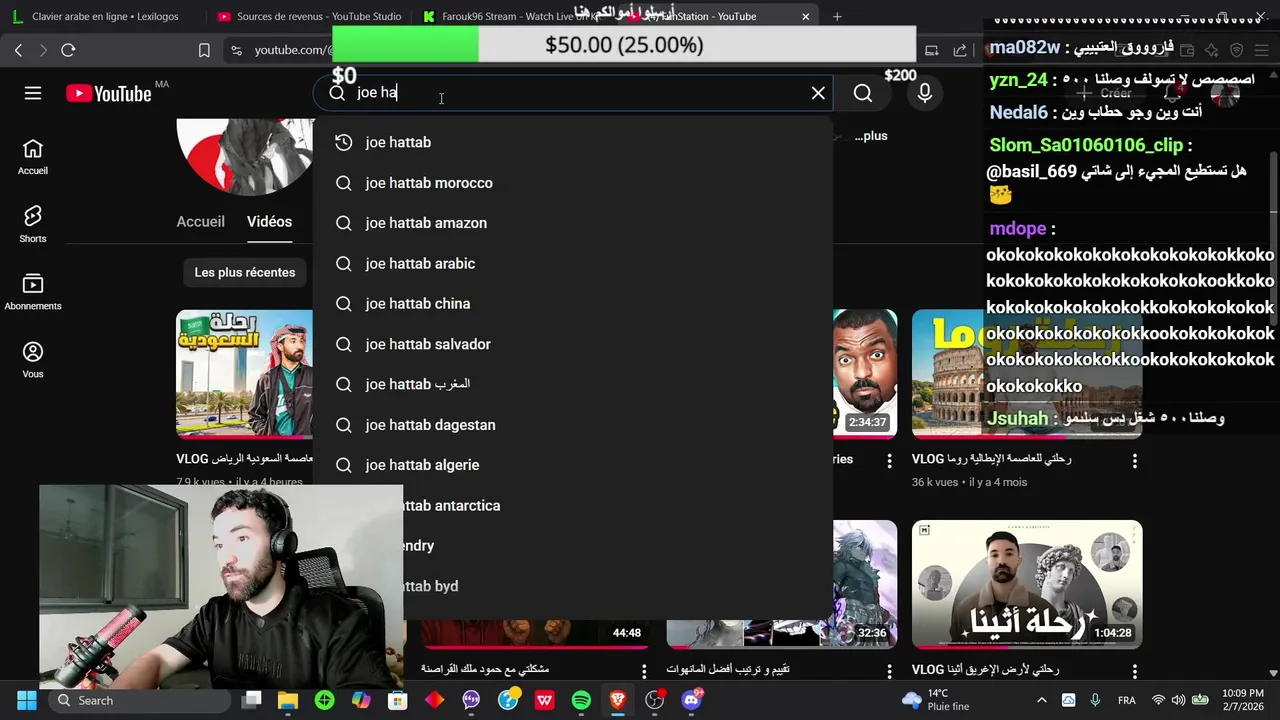Viewport: 1280px width, 720px height.
Task: Open volume control in system tray
Action: click(x=1178, y=700)
